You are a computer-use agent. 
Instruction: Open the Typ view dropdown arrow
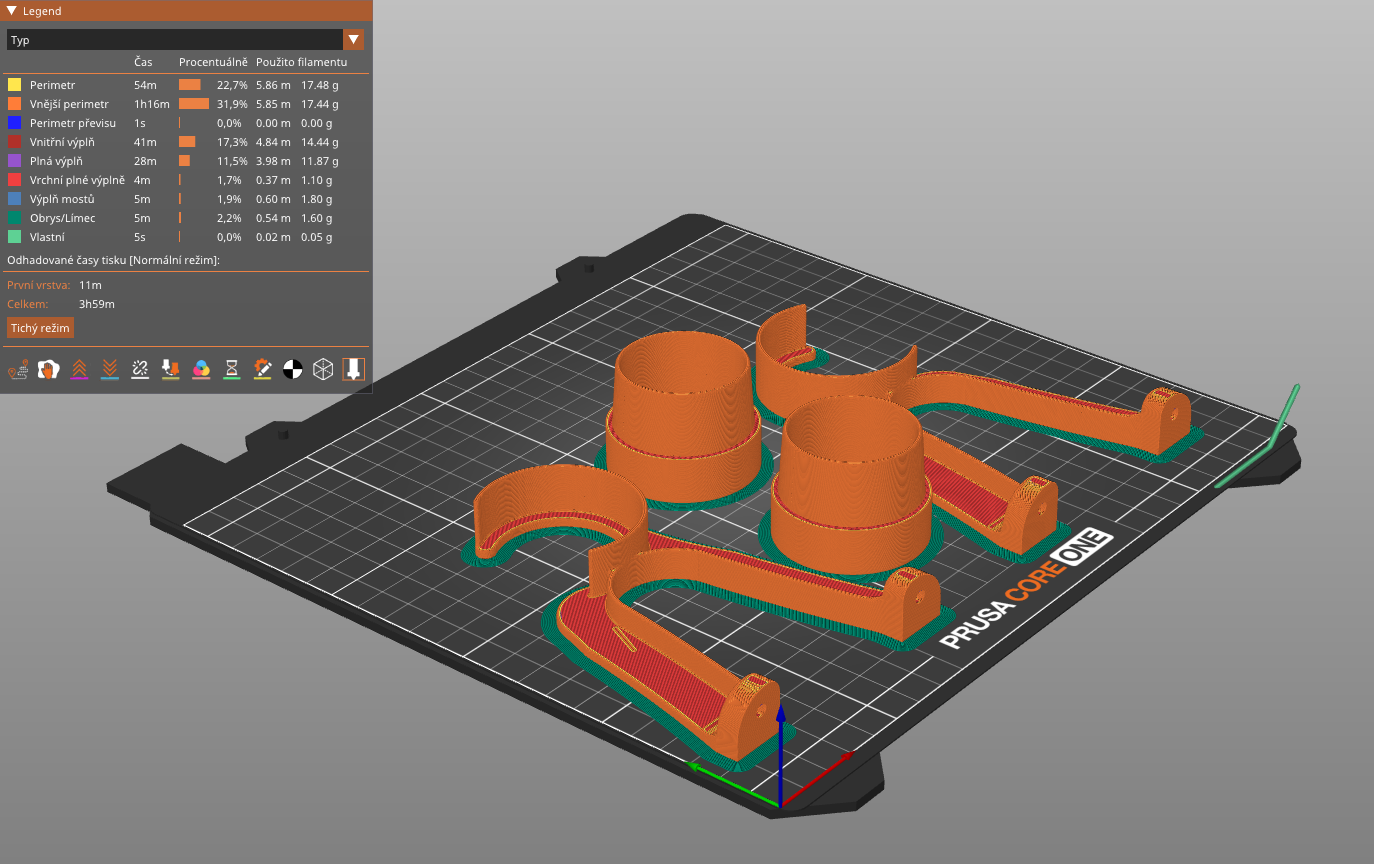click(x=353, y=40)
